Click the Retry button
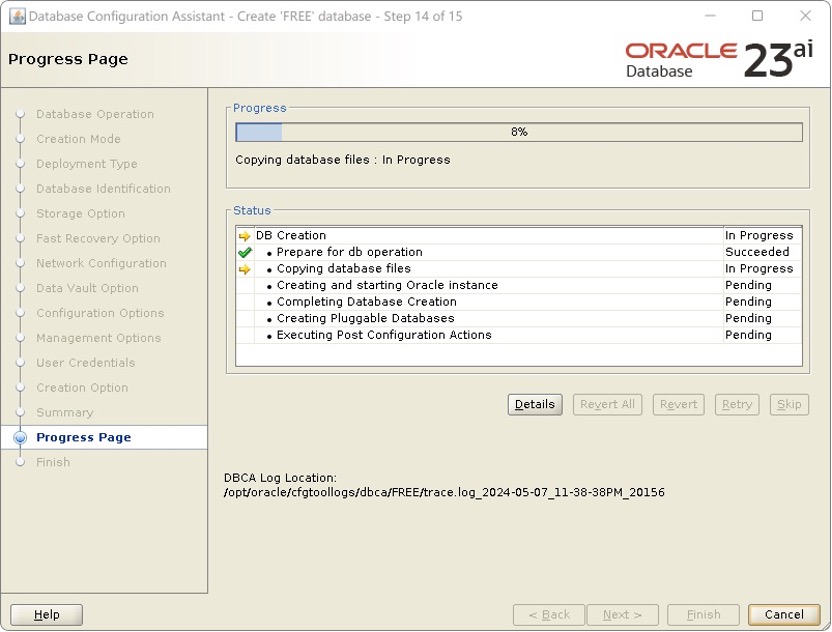Image resolution: width=832 pixels, height=632 pixels. (x=737, y=405)
